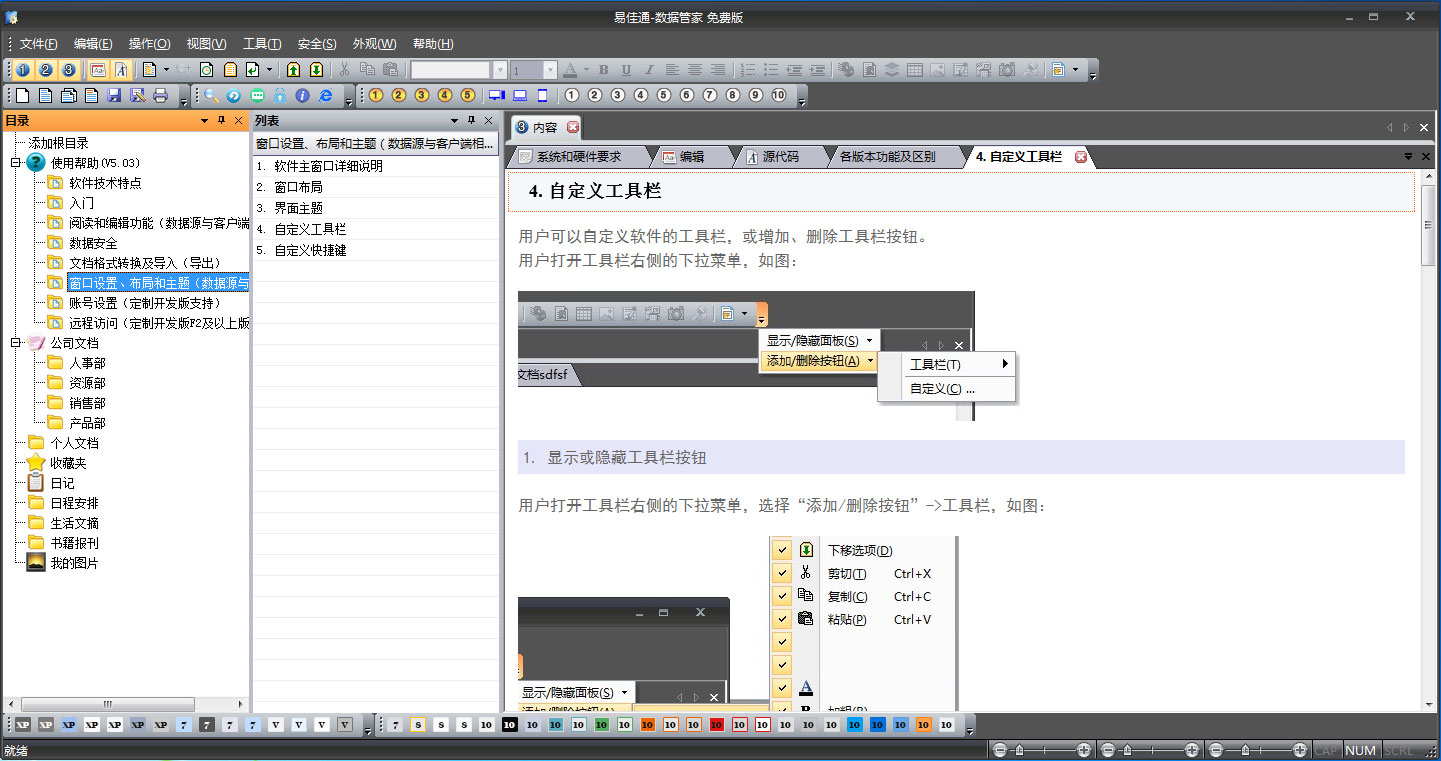
Task: Open the 工具 menu
Action: [264, 44]
